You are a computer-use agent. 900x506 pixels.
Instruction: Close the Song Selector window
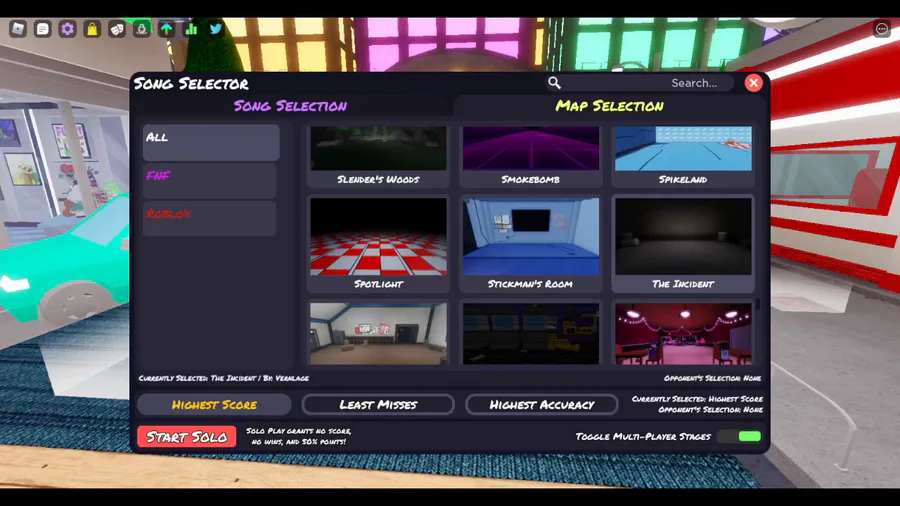[x=753, y=83]
